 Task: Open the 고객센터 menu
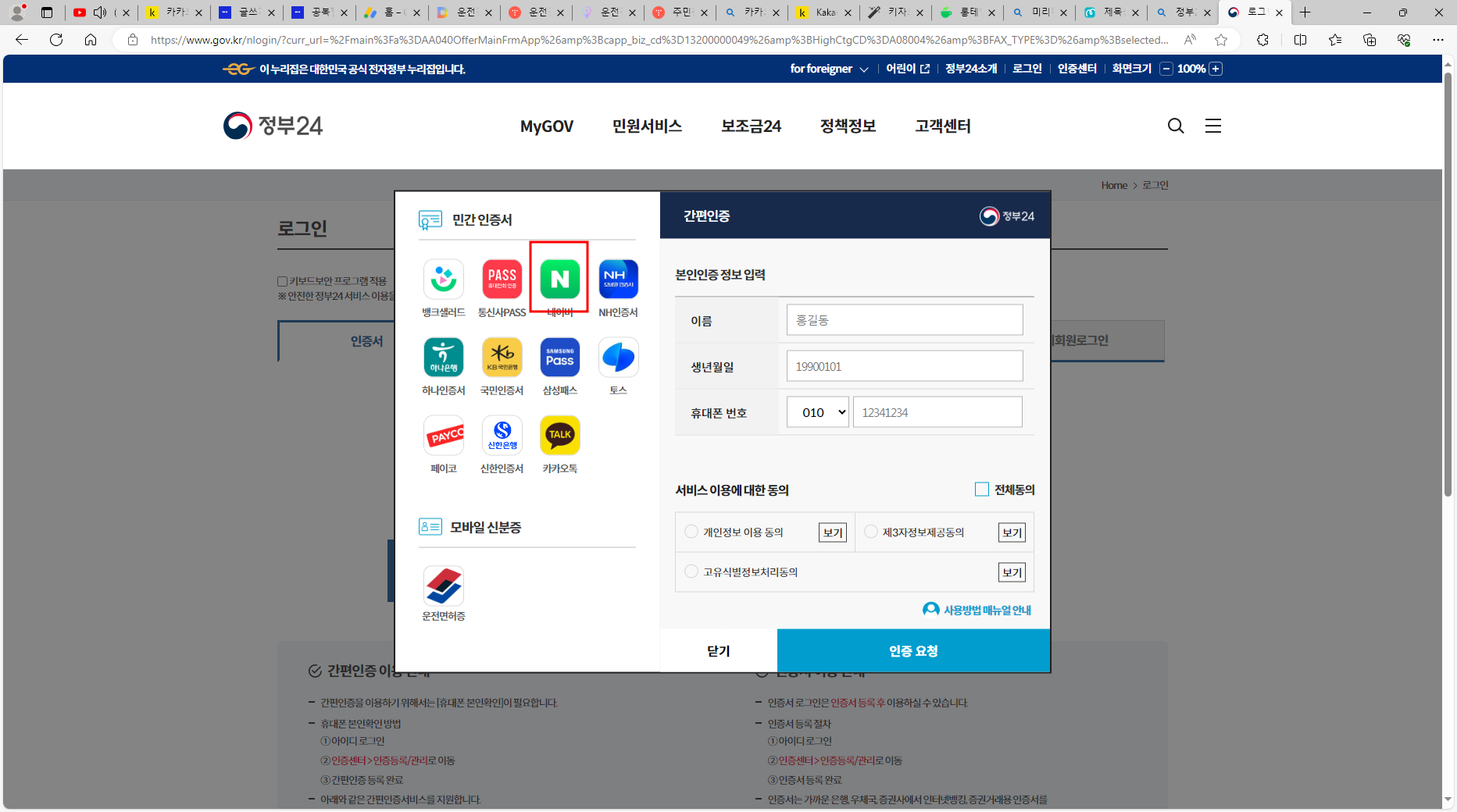click(x=943, y=126)
